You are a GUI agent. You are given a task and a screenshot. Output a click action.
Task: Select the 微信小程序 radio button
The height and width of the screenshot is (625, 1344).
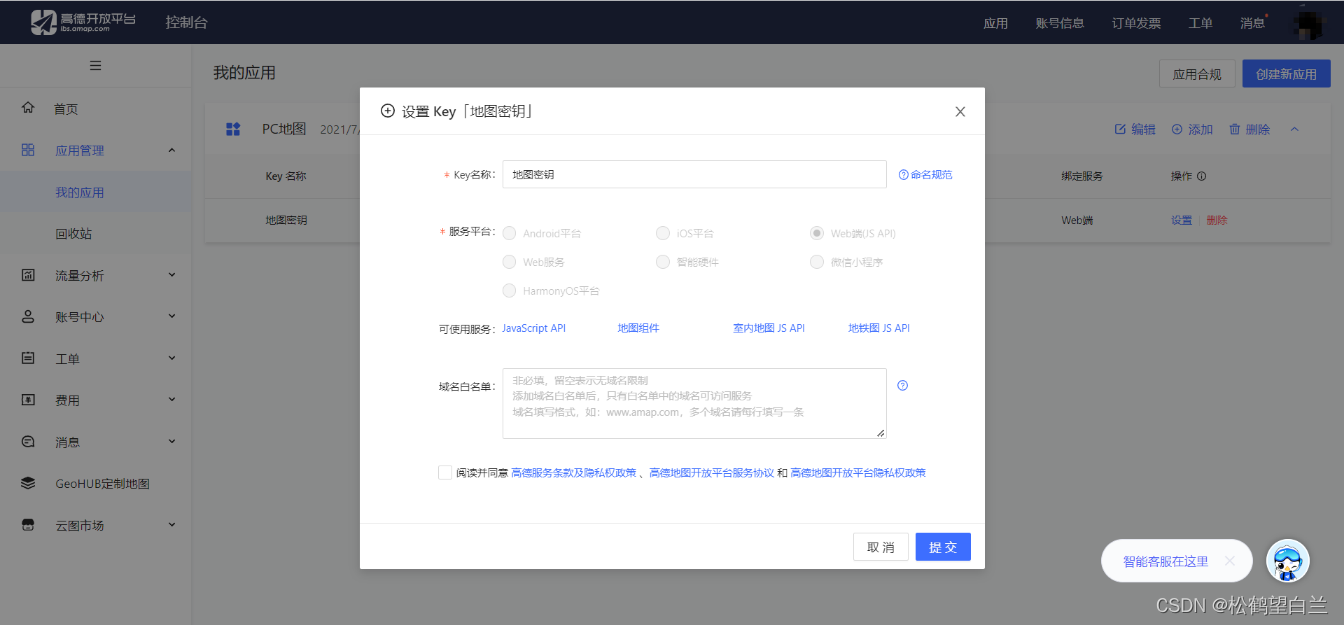pos(817,262)
